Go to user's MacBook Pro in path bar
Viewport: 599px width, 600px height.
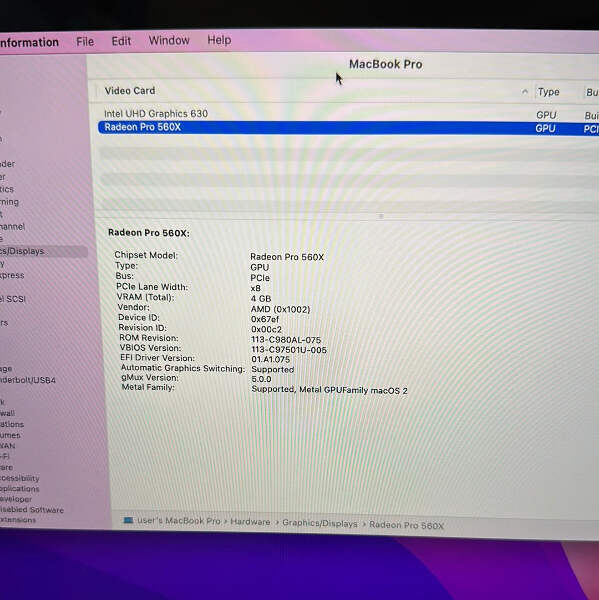179,521
